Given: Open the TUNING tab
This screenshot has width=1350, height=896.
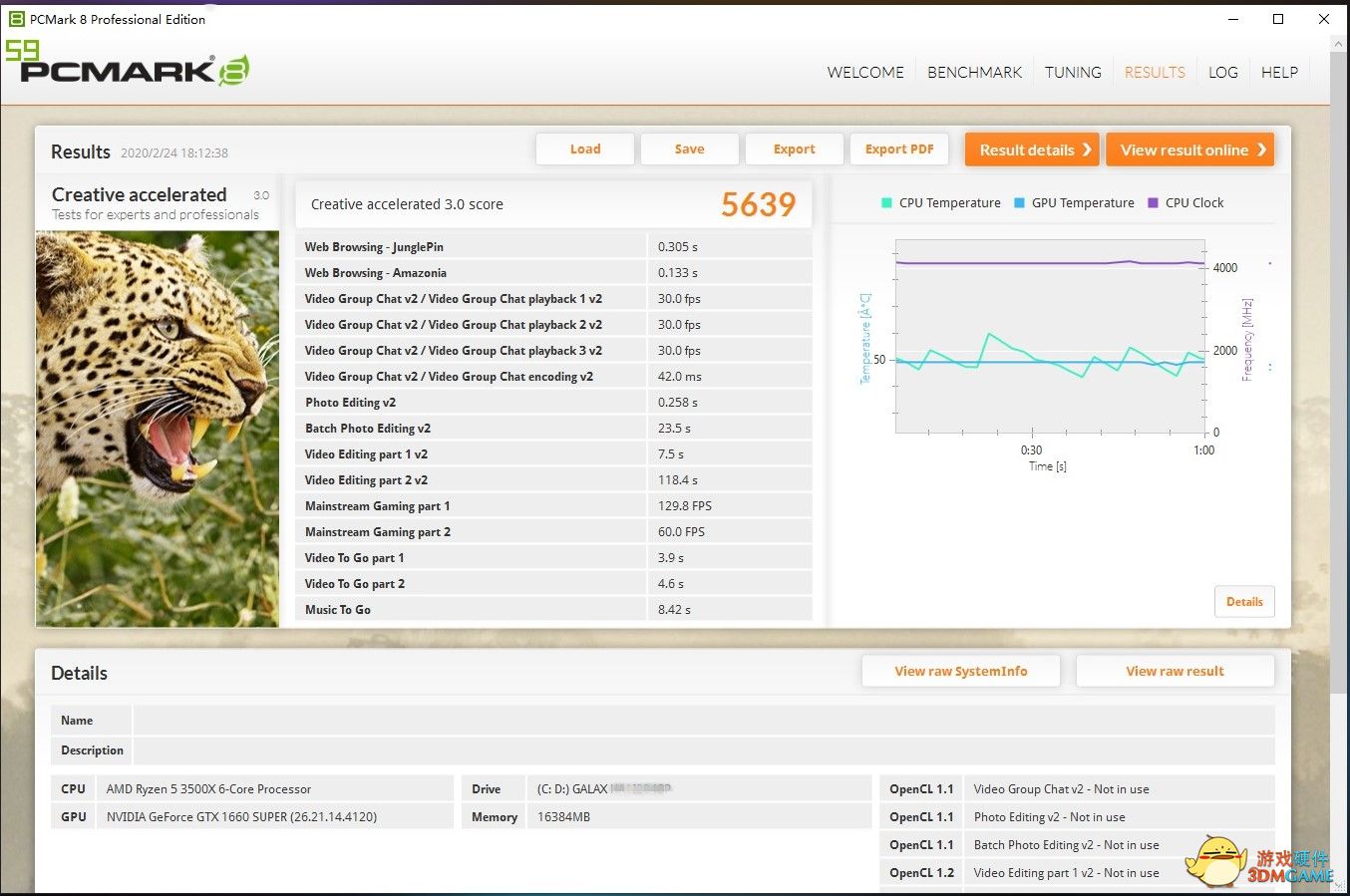Looking at the screenshot, I should (x=1073, y=72).
